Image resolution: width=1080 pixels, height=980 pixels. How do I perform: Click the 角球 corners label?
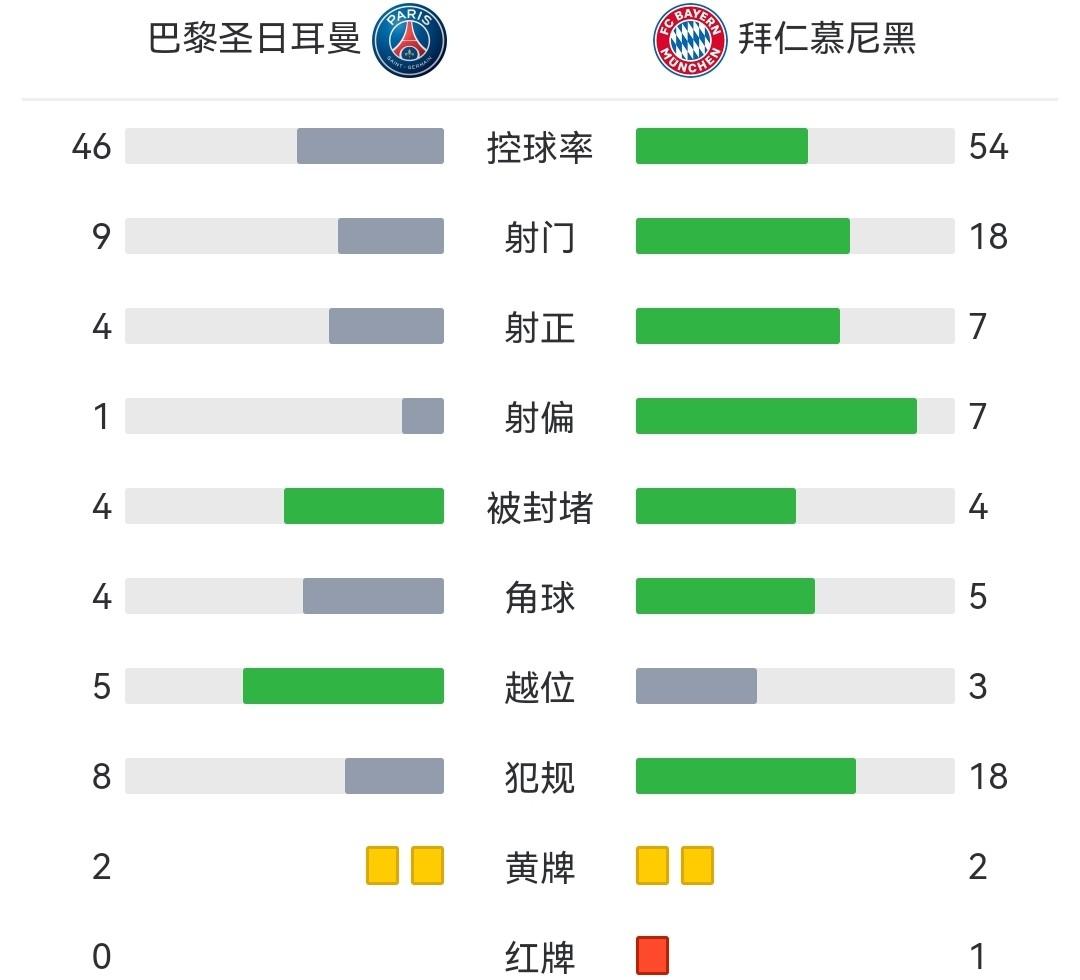pyautogui.click(x=540, y=597)
